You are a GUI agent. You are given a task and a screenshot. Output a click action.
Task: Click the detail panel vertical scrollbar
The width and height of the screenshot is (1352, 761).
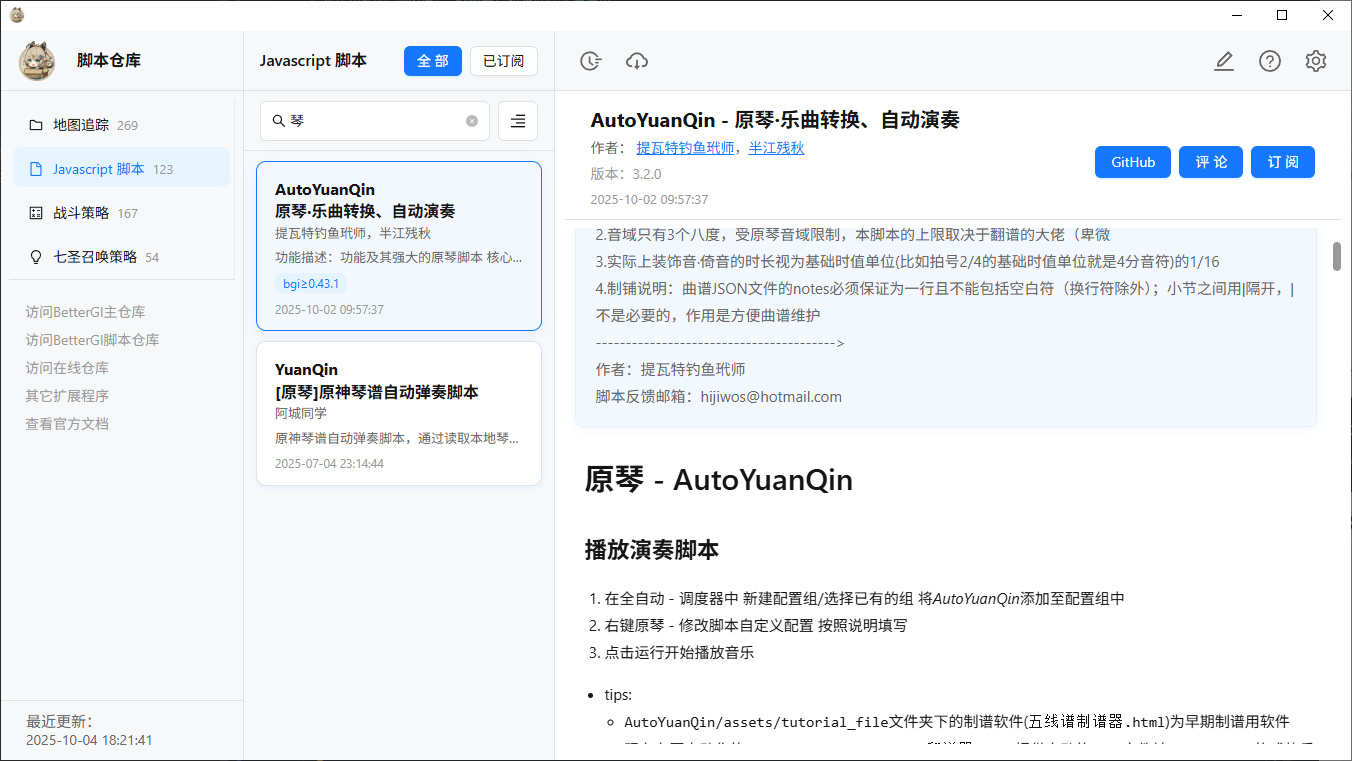click(1336, 256)
